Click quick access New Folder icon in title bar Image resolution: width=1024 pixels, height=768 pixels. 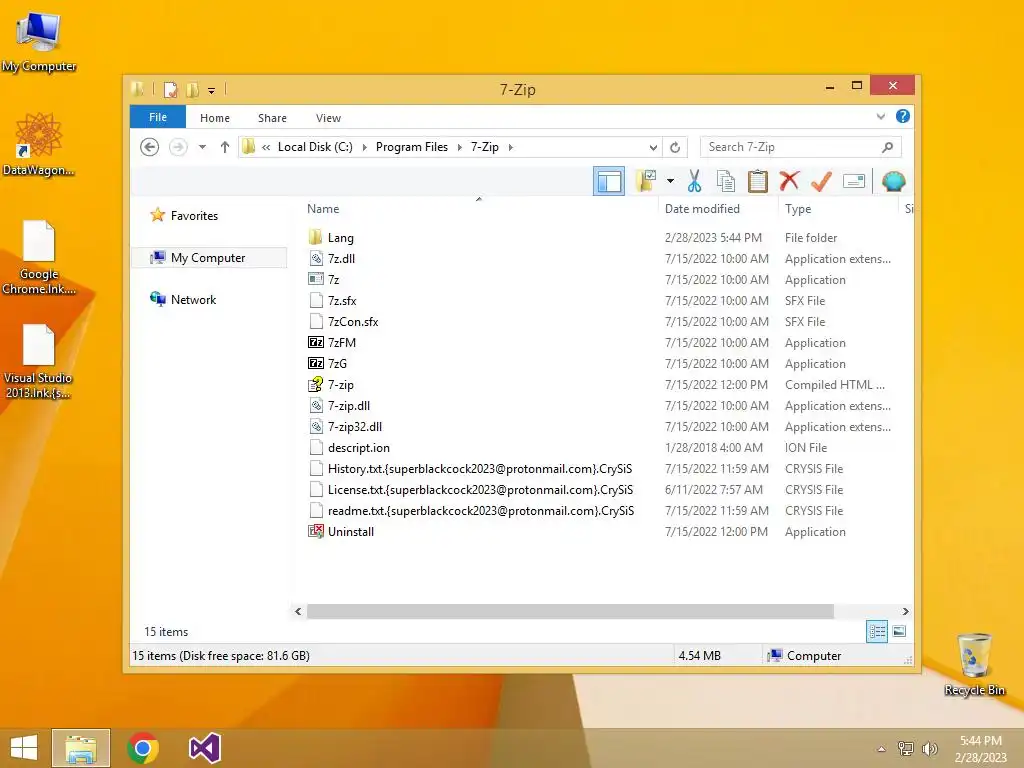click(192, 89)
